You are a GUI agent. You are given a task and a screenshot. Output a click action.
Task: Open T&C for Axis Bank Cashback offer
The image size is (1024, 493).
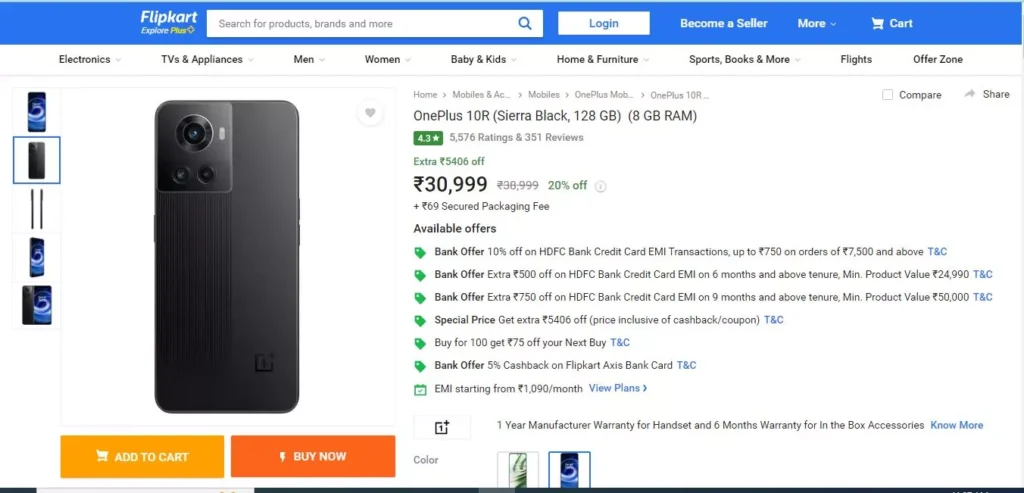[x=686, y=365]
